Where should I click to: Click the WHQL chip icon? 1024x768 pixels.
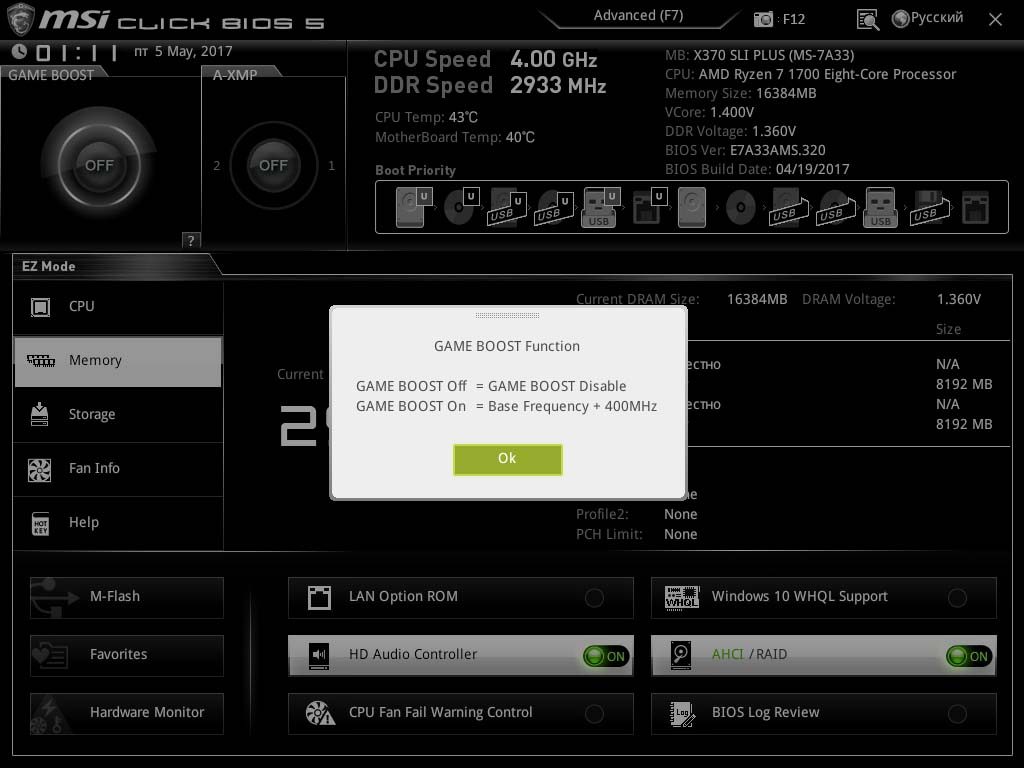pos(682,597)
